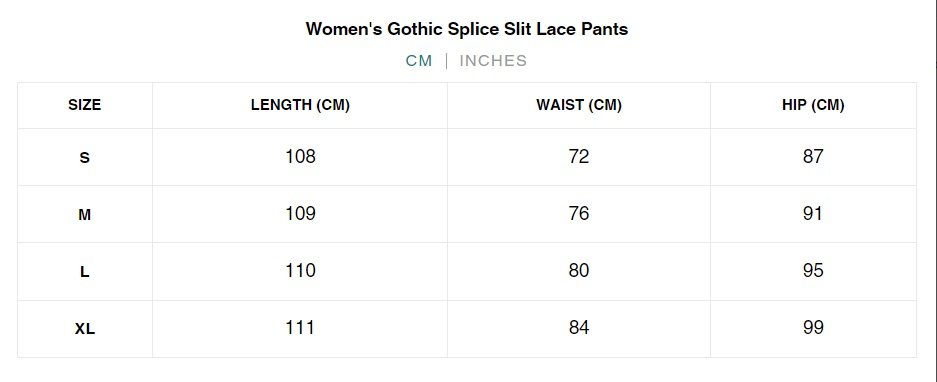
Task: Click length value 108 for size S
Action: coord(300,157)
